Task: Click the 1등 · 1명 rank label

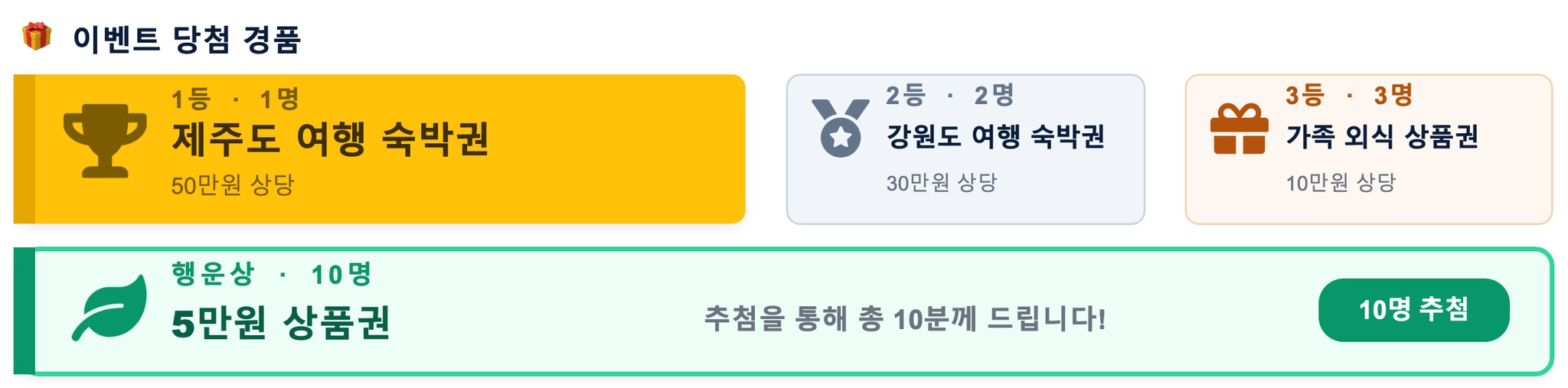Action: point(235,99)
